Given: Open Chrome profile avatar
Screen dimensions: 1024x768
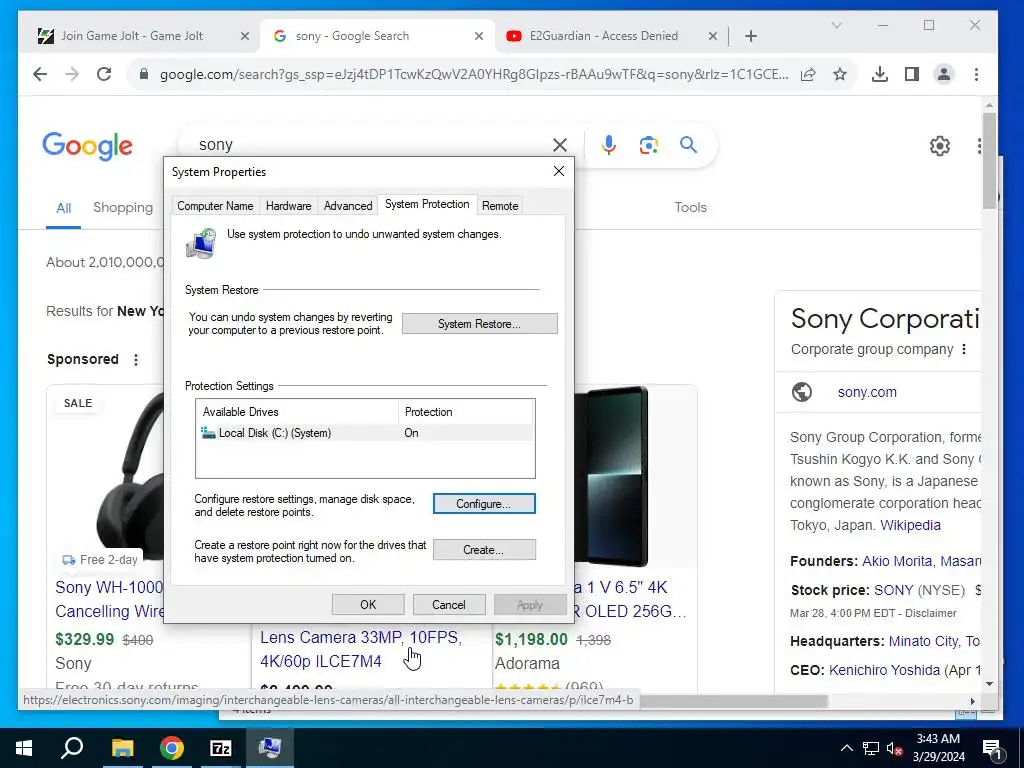Looking at the screenshot, I should (x=944, y=74).
